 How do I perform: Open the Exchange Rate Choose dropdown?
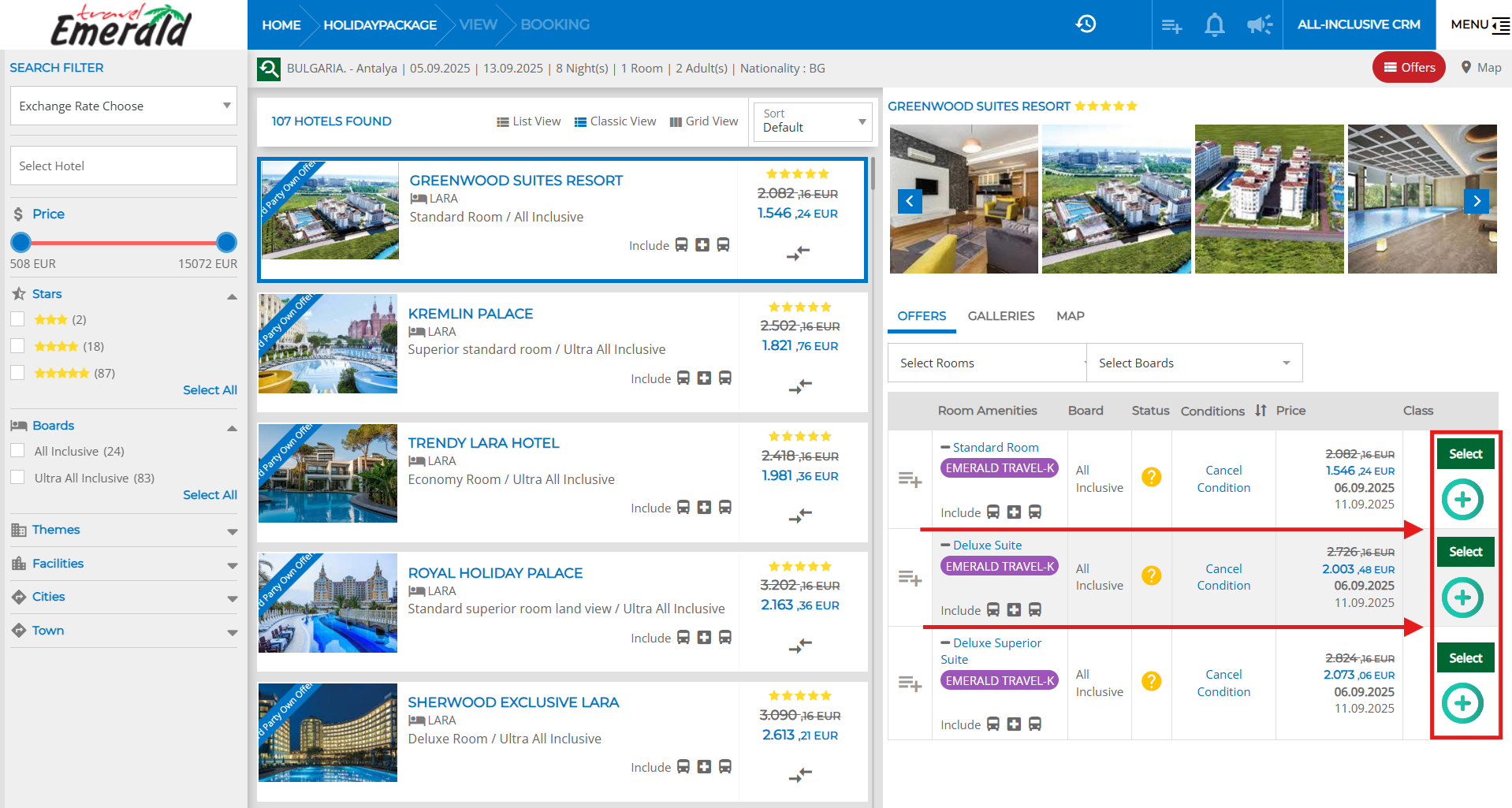tap(124, 106)
